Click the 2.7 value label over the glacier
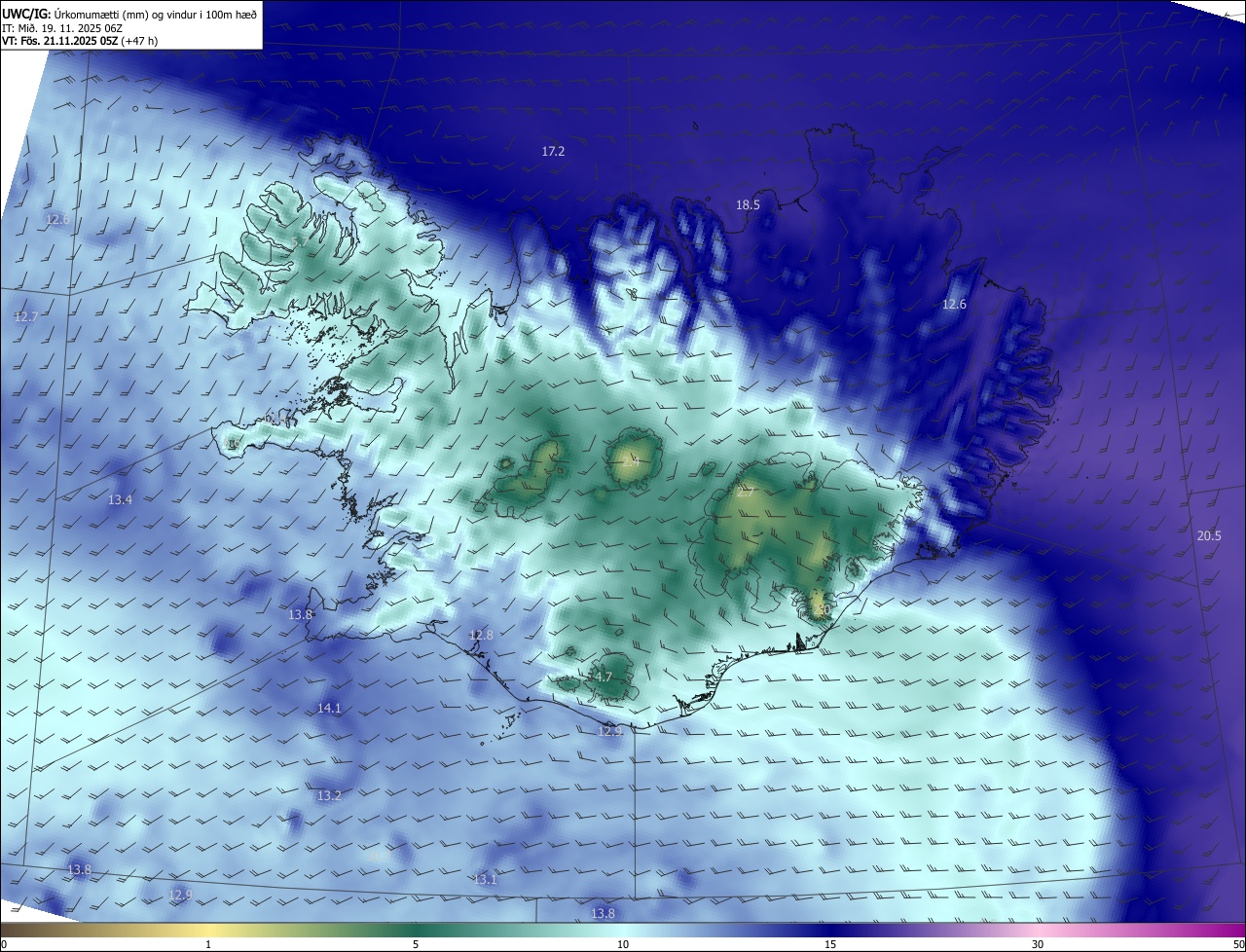 tap(746, 493)
